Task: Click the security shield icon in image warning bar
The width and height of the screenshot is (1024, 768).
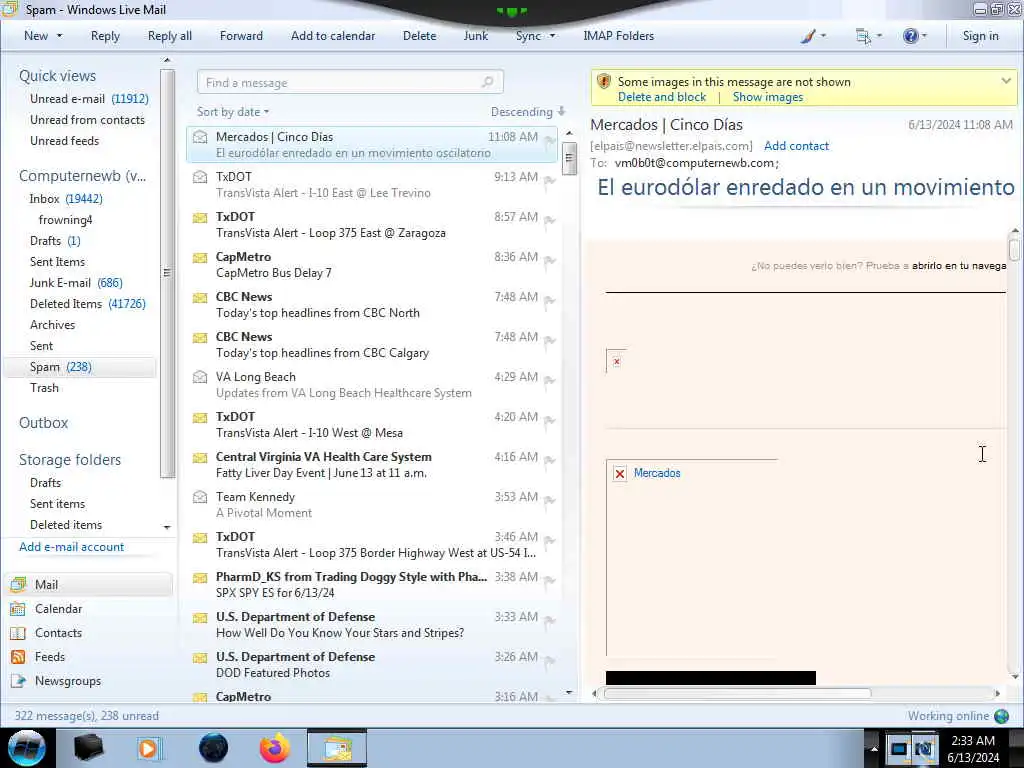Action: (604, 82)
